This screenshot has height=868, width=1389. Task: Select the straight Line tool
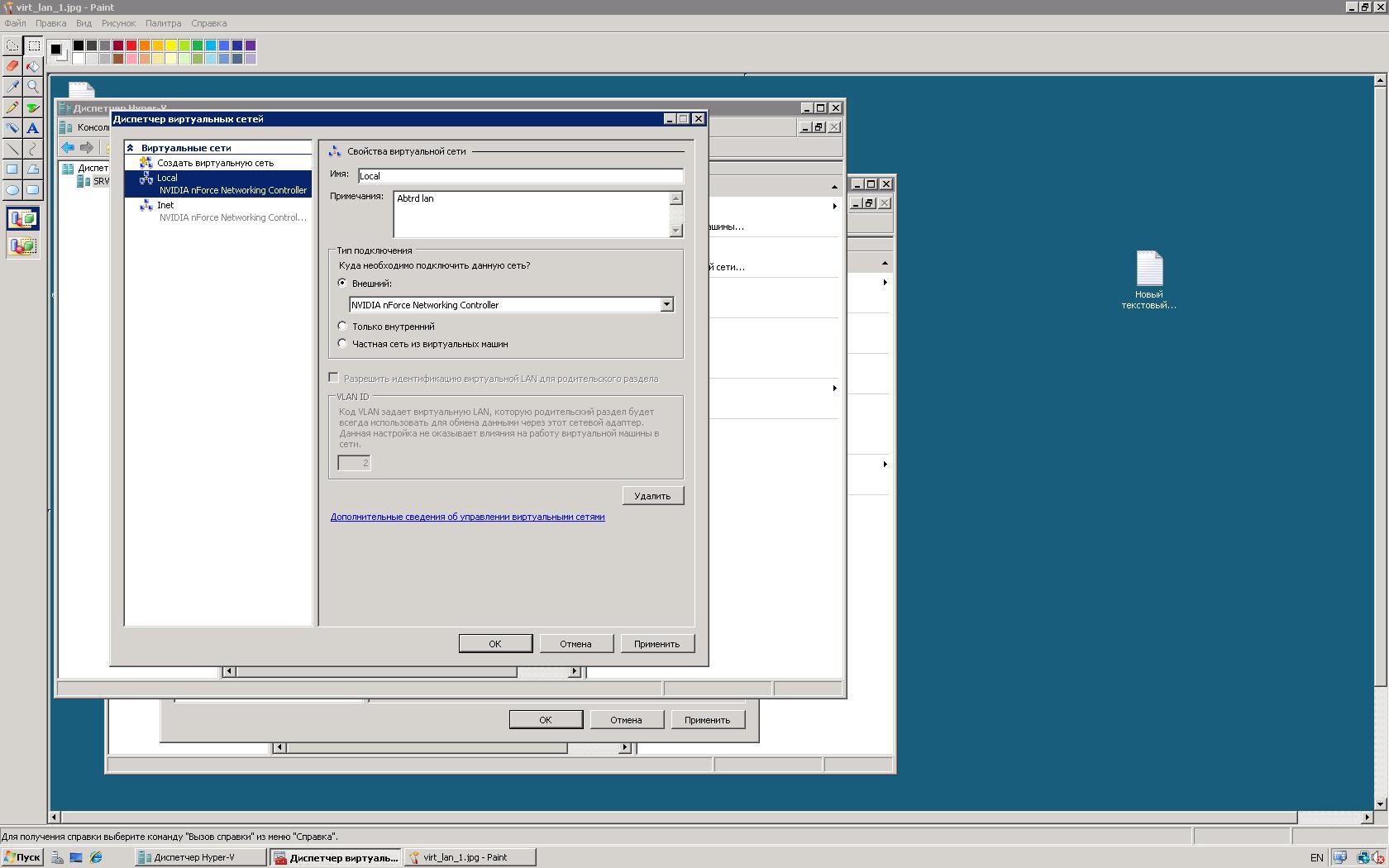coord(12,149)
